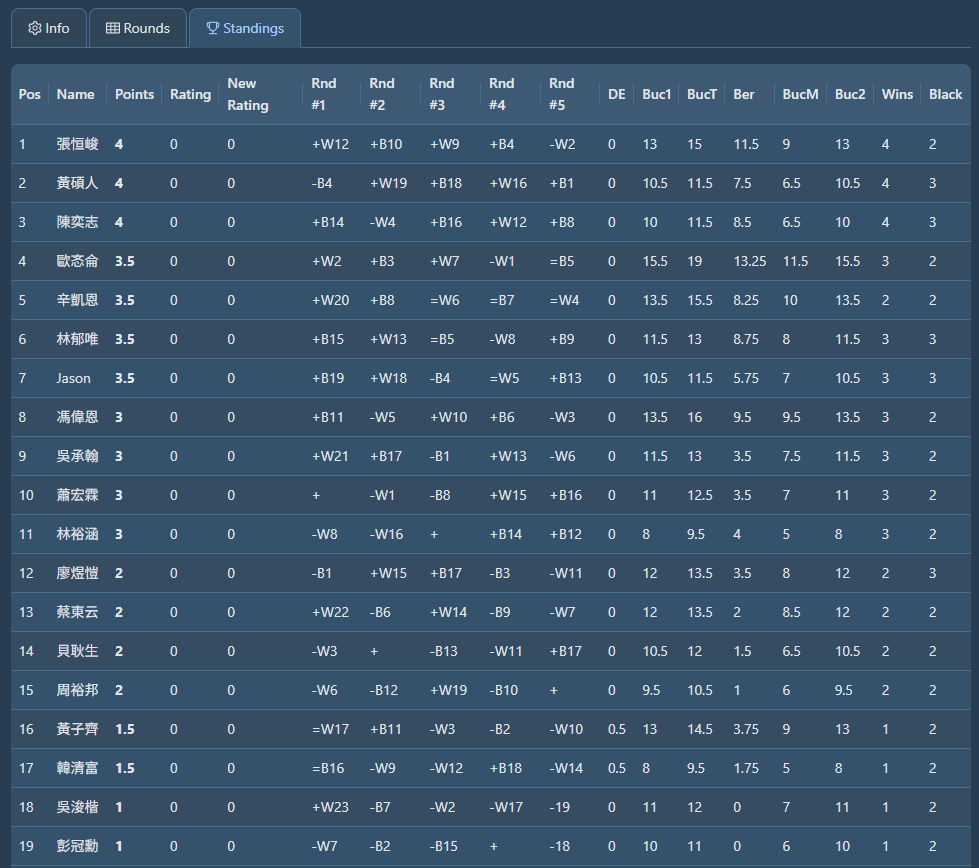
Task: Click the BucM column header
Action: click(x=800, y=94)
